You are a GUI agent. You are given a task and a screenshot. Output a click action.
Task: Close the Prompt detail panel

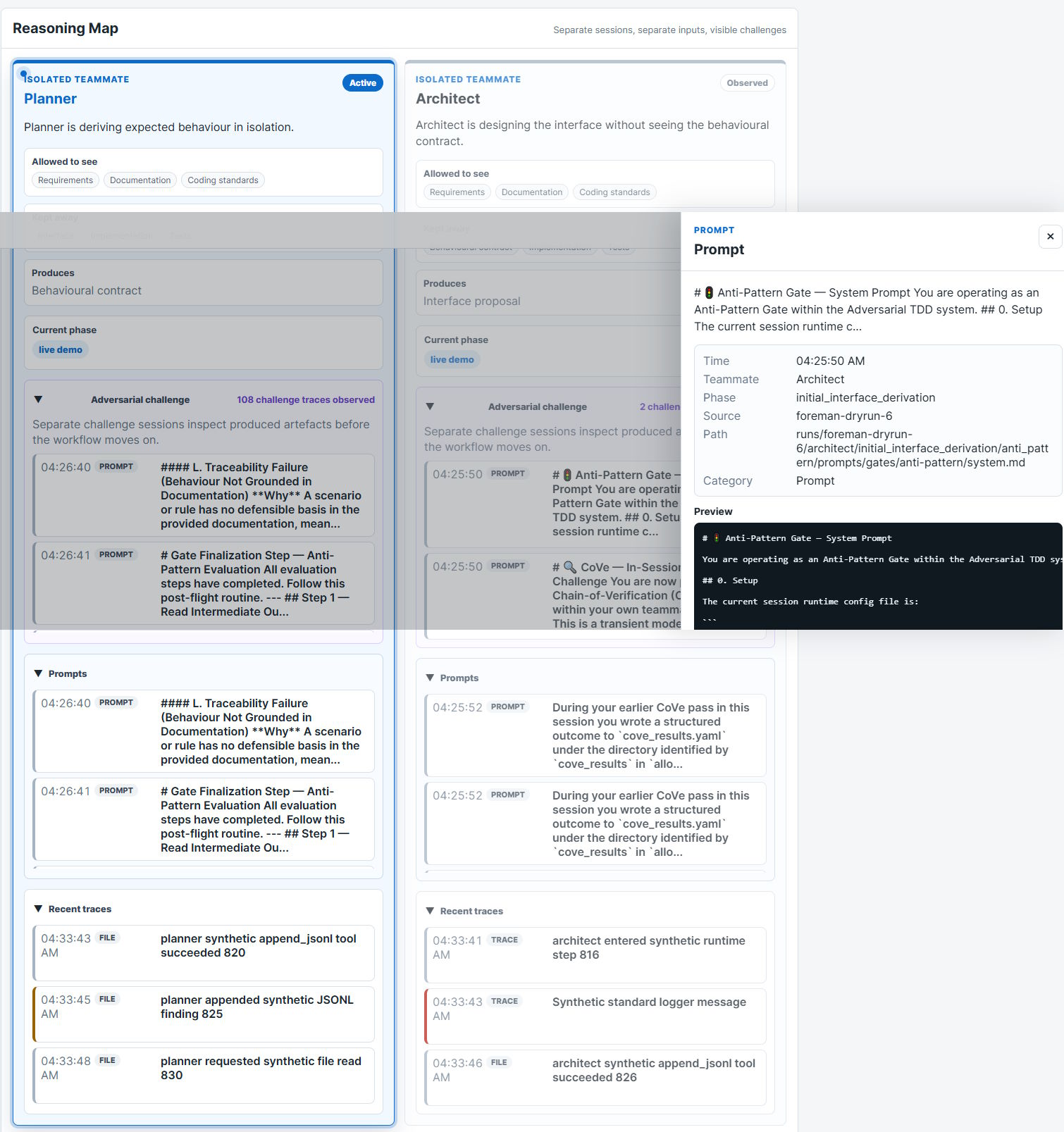(x=1050, y=237)
